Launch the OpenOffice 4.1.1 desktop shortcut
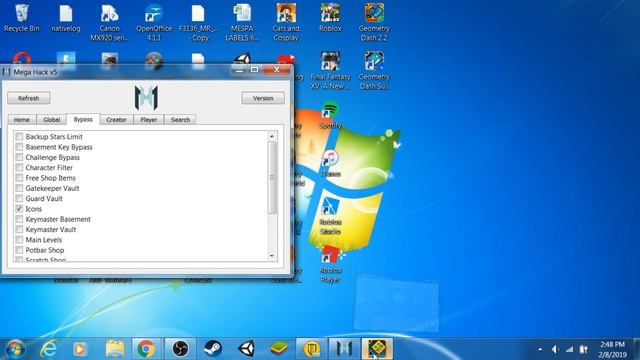The width and height of the screenshot is (640, 360). pyautogui.click(x=154, y=22)
